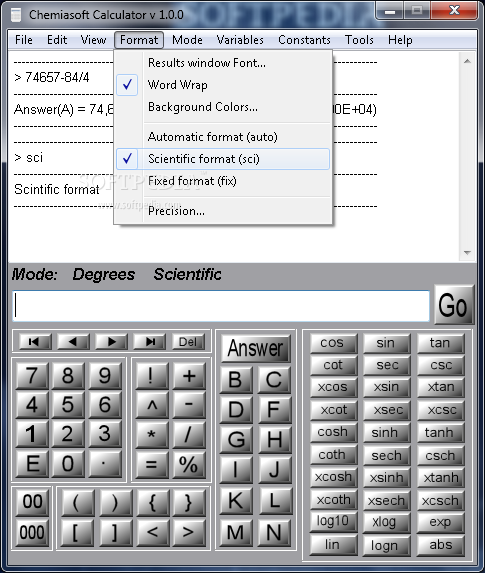This screenshot has width=485, height=573.
Task: Click the logn function button
Action: (387, 545)
